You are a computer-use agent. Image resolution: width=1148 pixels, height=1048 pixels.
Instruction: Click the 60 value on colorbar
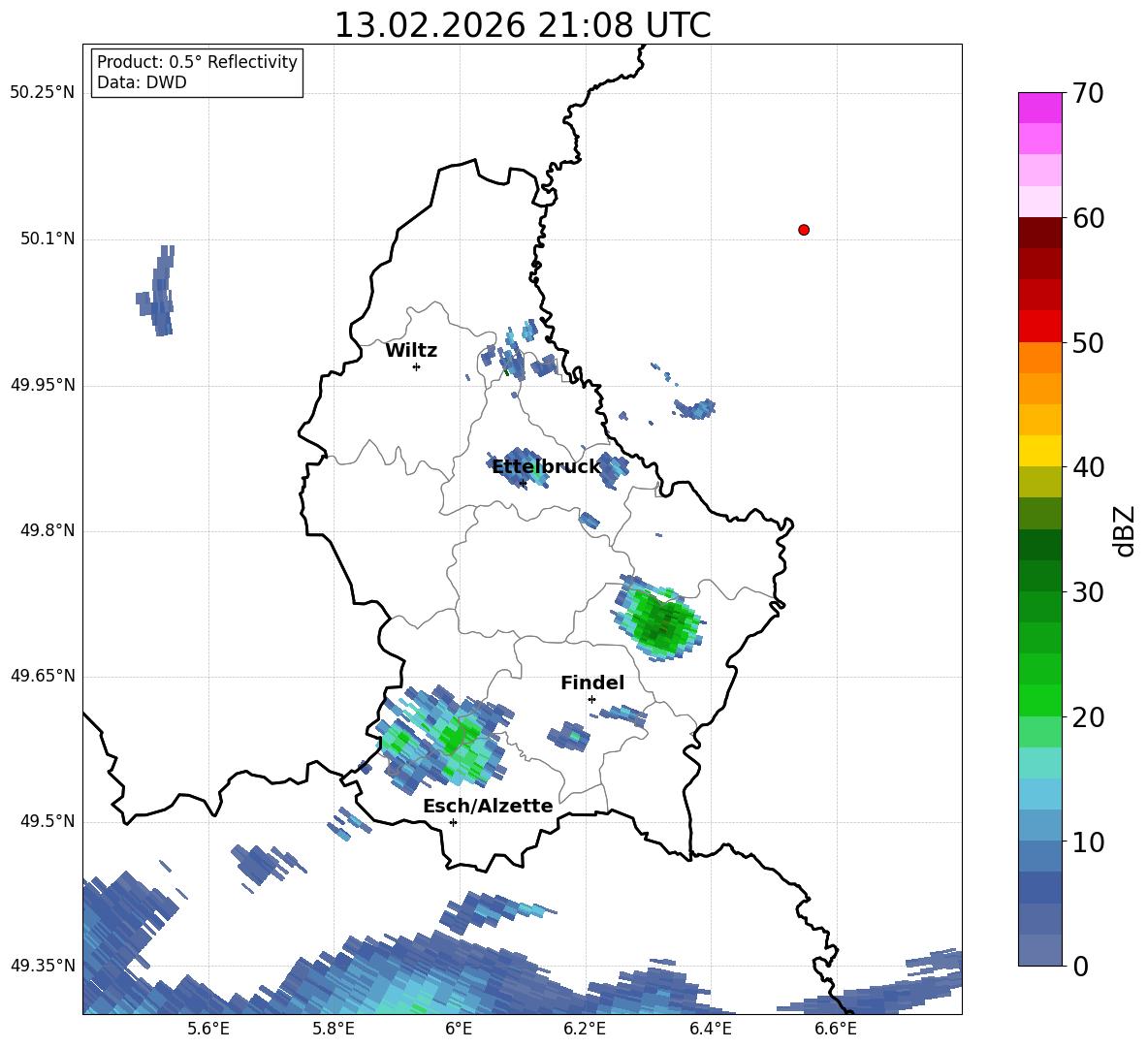click(1088, 218)
